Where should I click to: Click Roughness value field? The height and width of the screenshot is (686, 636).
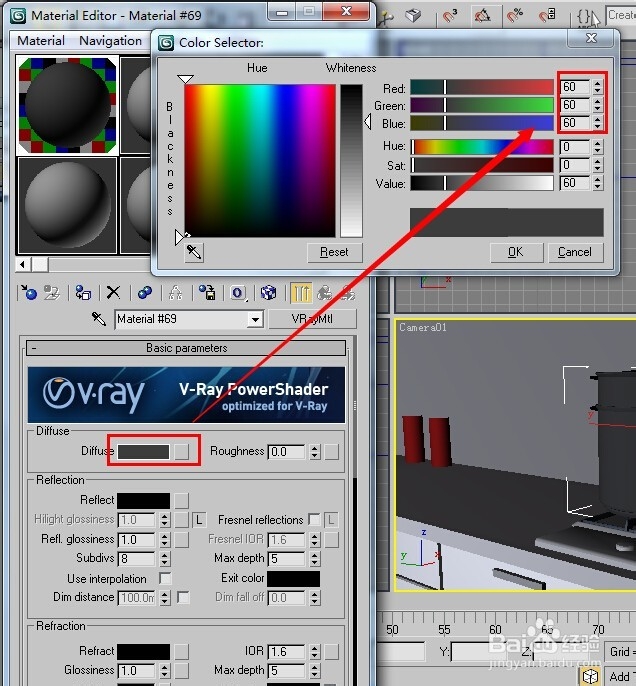pyautogui.click(x=287, y=452)
